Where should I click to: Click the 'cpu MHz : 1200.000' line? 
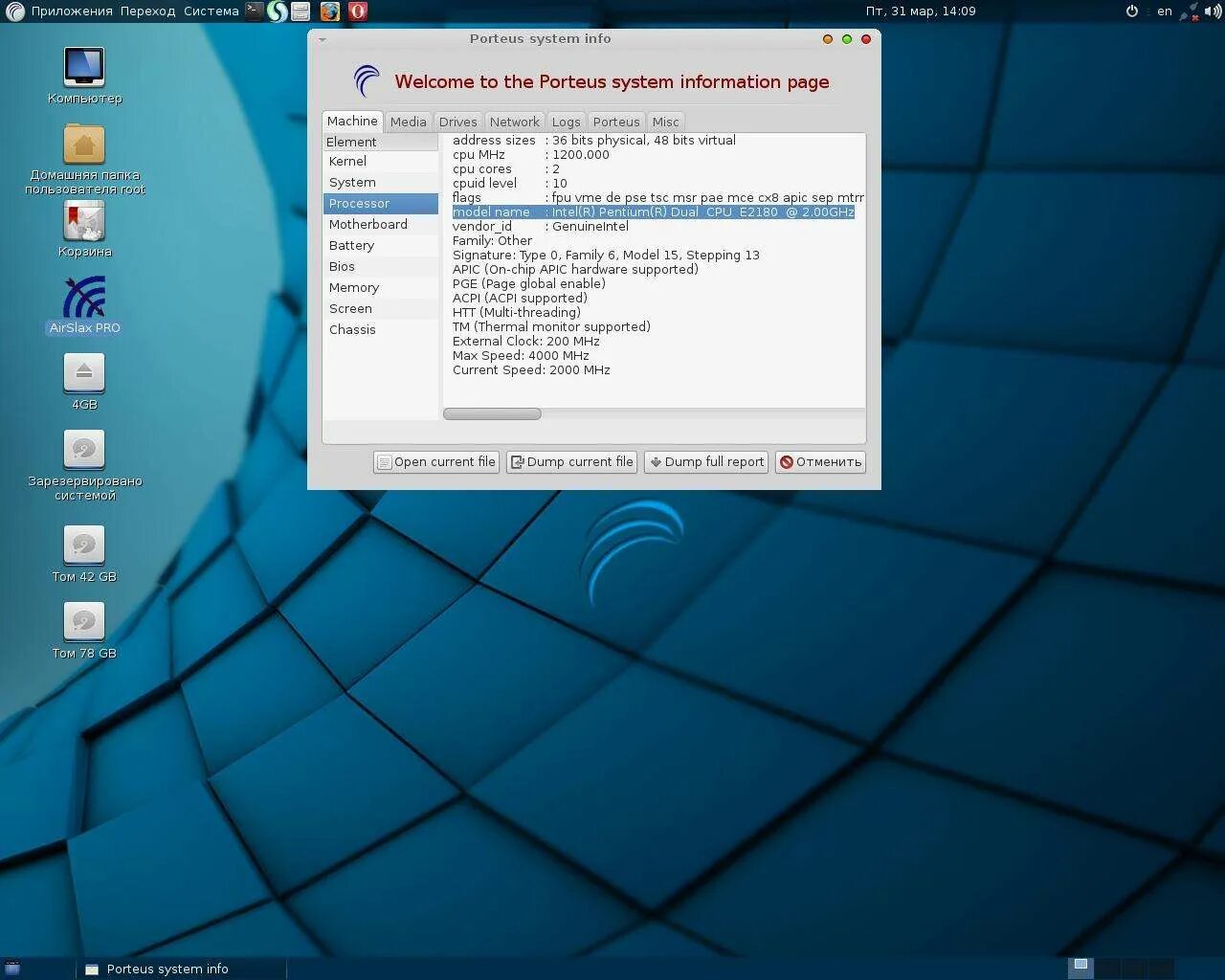(531, 154)
